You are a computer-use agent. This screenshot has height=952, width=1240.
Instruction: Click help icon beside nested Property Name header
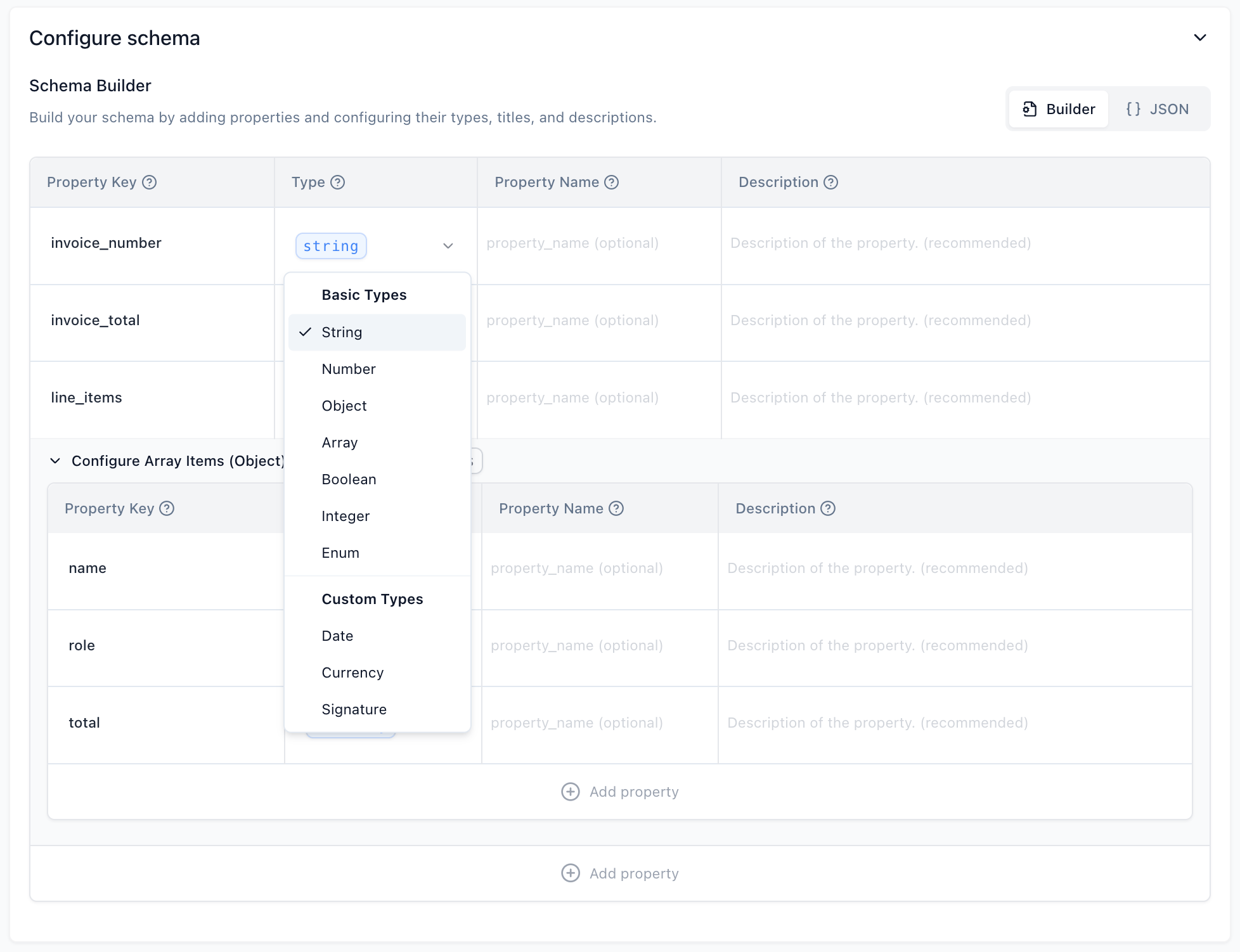616,509
